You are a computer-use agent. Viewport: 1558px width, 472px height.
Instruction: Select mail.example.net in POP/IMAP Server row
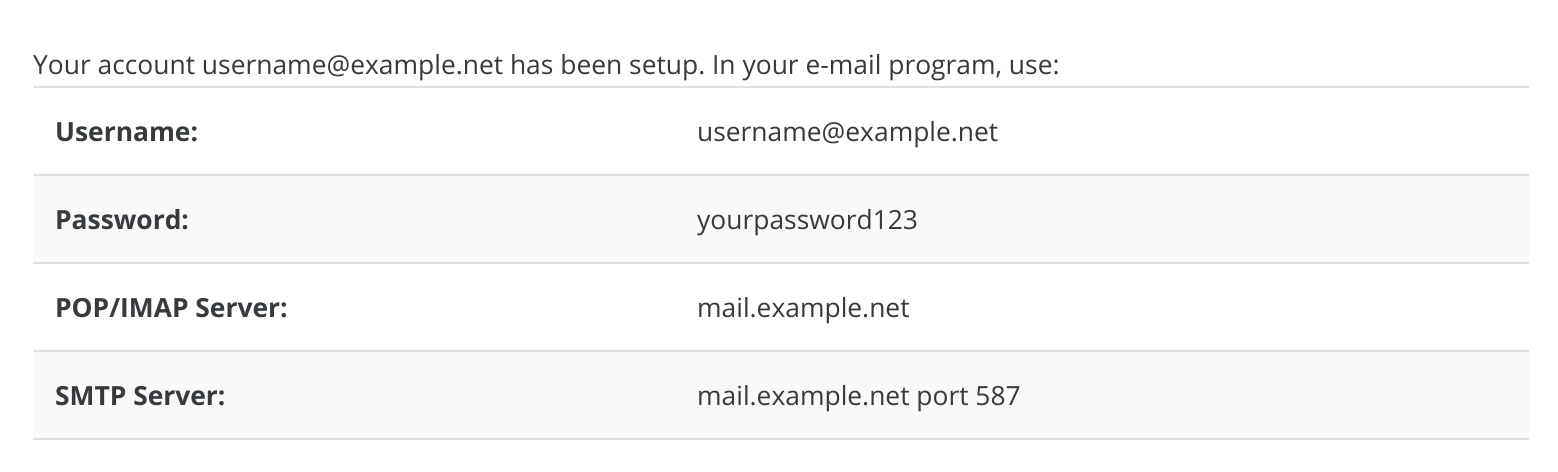click(x=802, y=308)
